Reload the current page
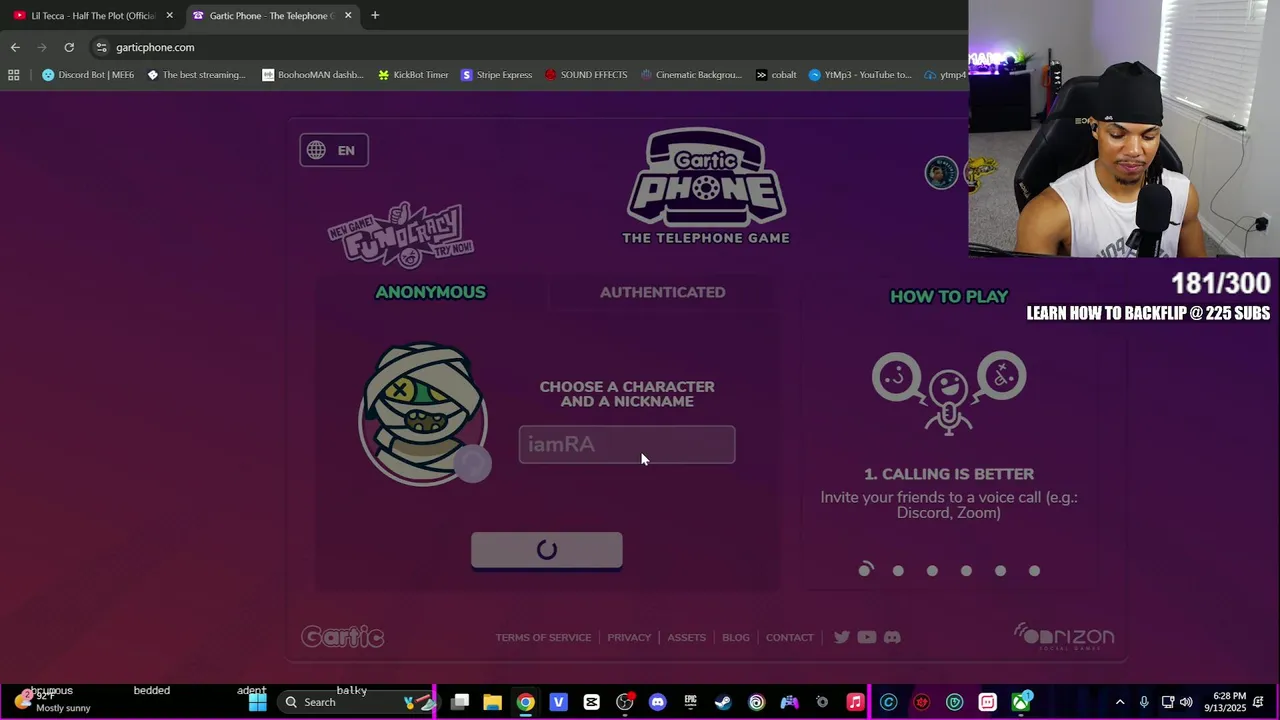 click(69, 47)
